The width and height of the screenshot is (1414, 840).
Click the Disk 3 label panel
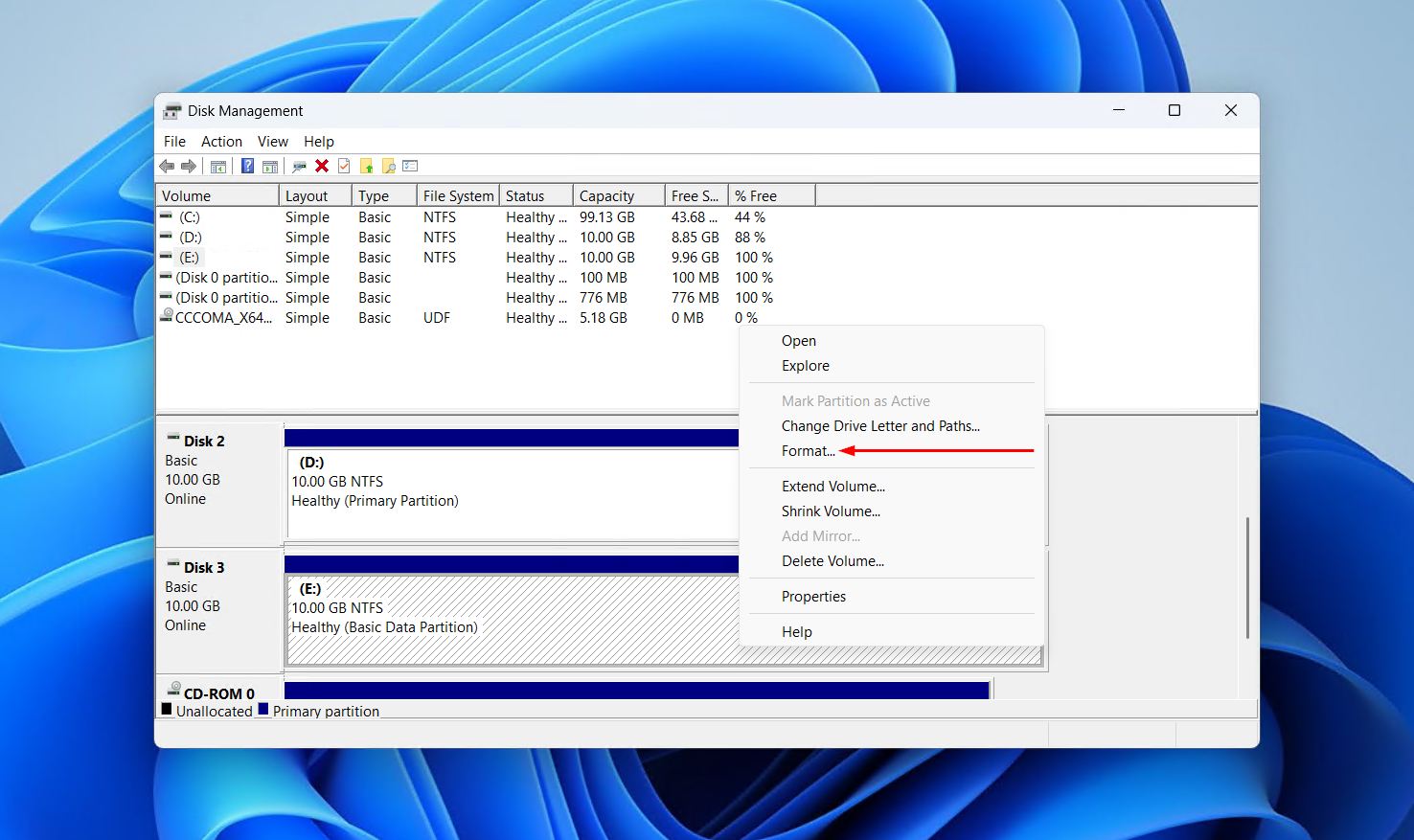[x=218, y=610]
